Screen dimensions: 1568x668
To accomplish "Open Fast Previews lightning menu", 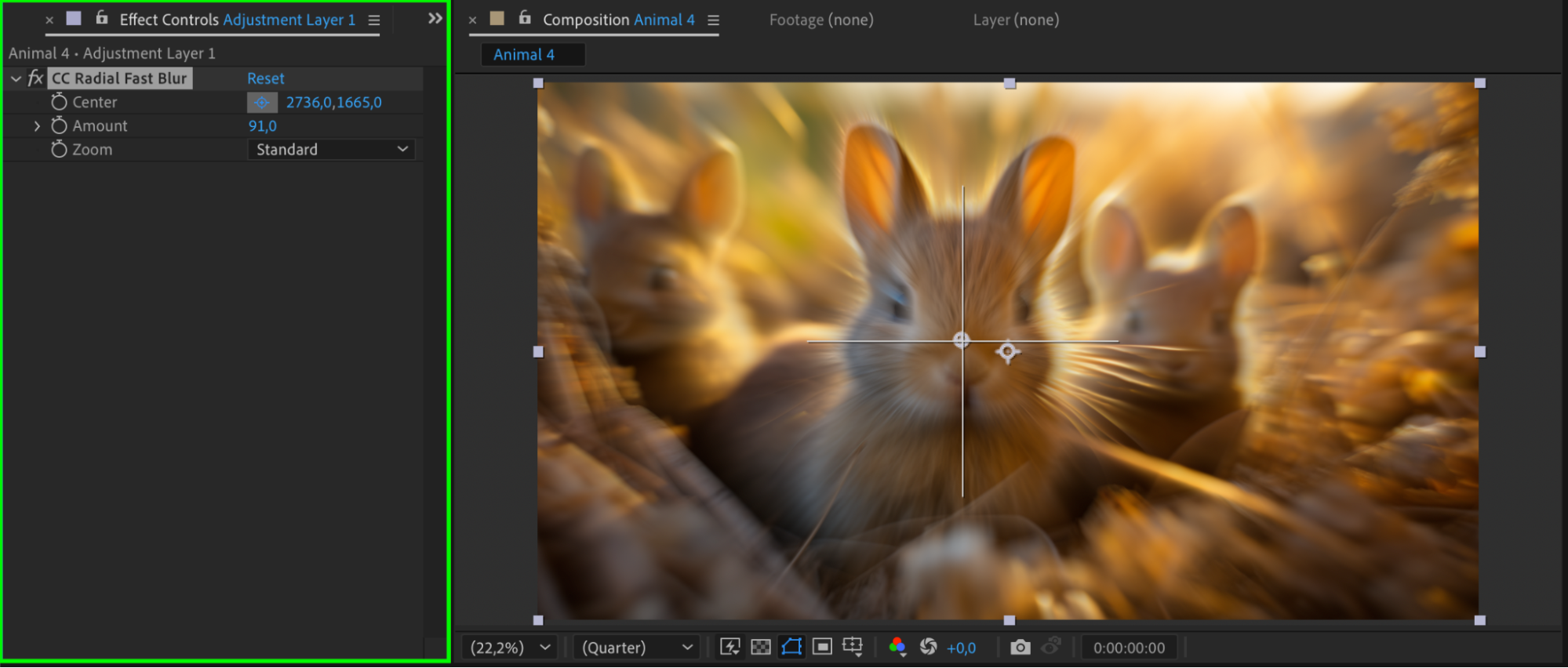I will [729, 647].
